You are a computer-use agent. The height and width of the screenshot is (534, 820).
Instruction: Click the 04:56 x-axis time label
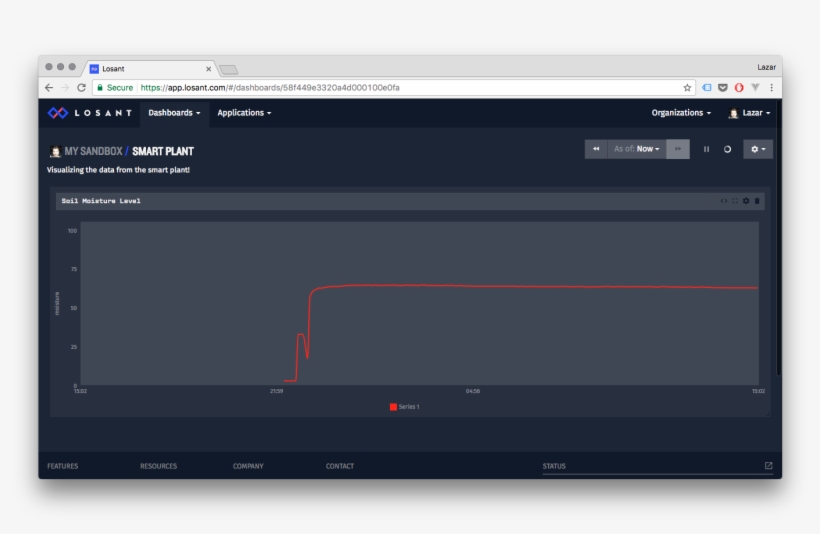click(x=473, y=391)
